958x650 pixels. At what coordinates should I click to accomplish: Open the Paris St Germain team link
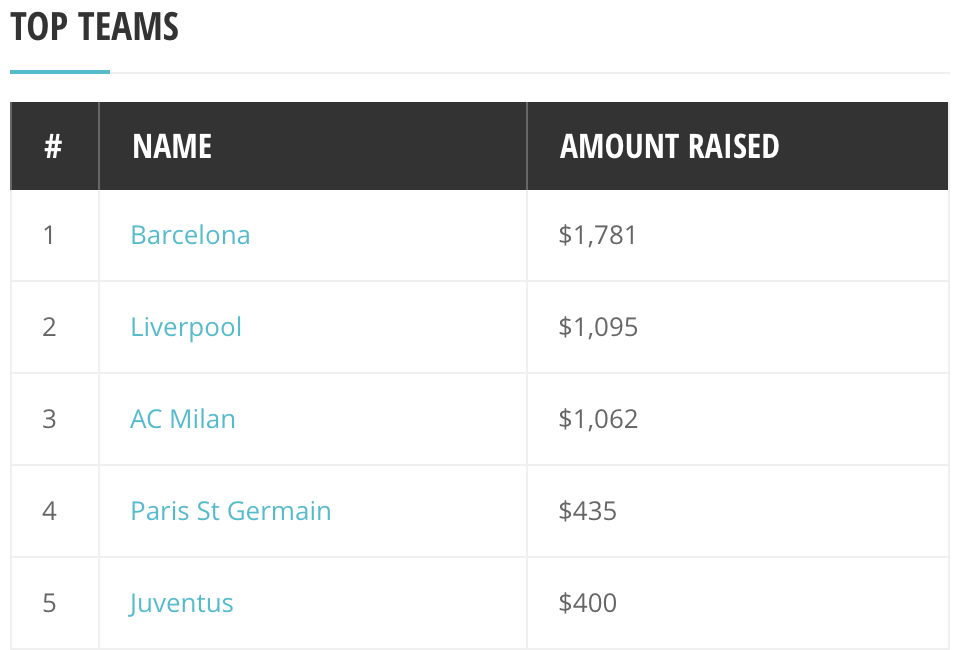pos(230,511)
